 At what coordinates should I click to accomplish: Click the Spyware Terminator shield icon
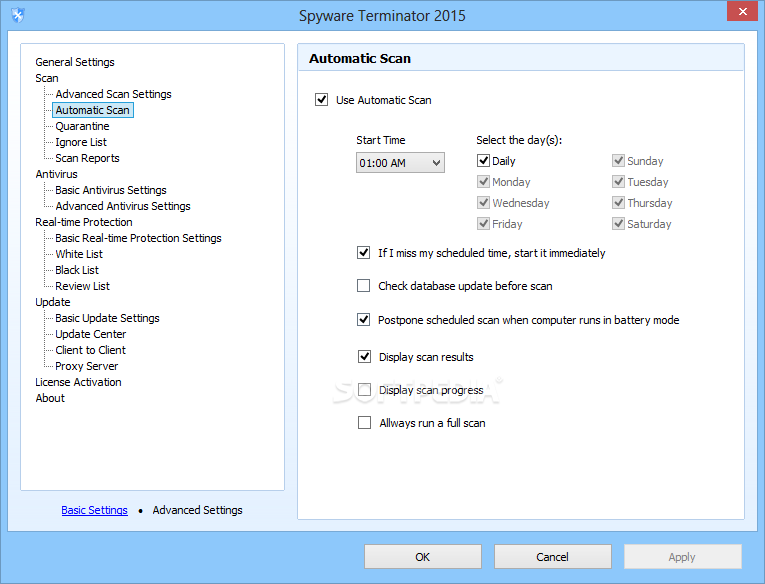point(18,15)
